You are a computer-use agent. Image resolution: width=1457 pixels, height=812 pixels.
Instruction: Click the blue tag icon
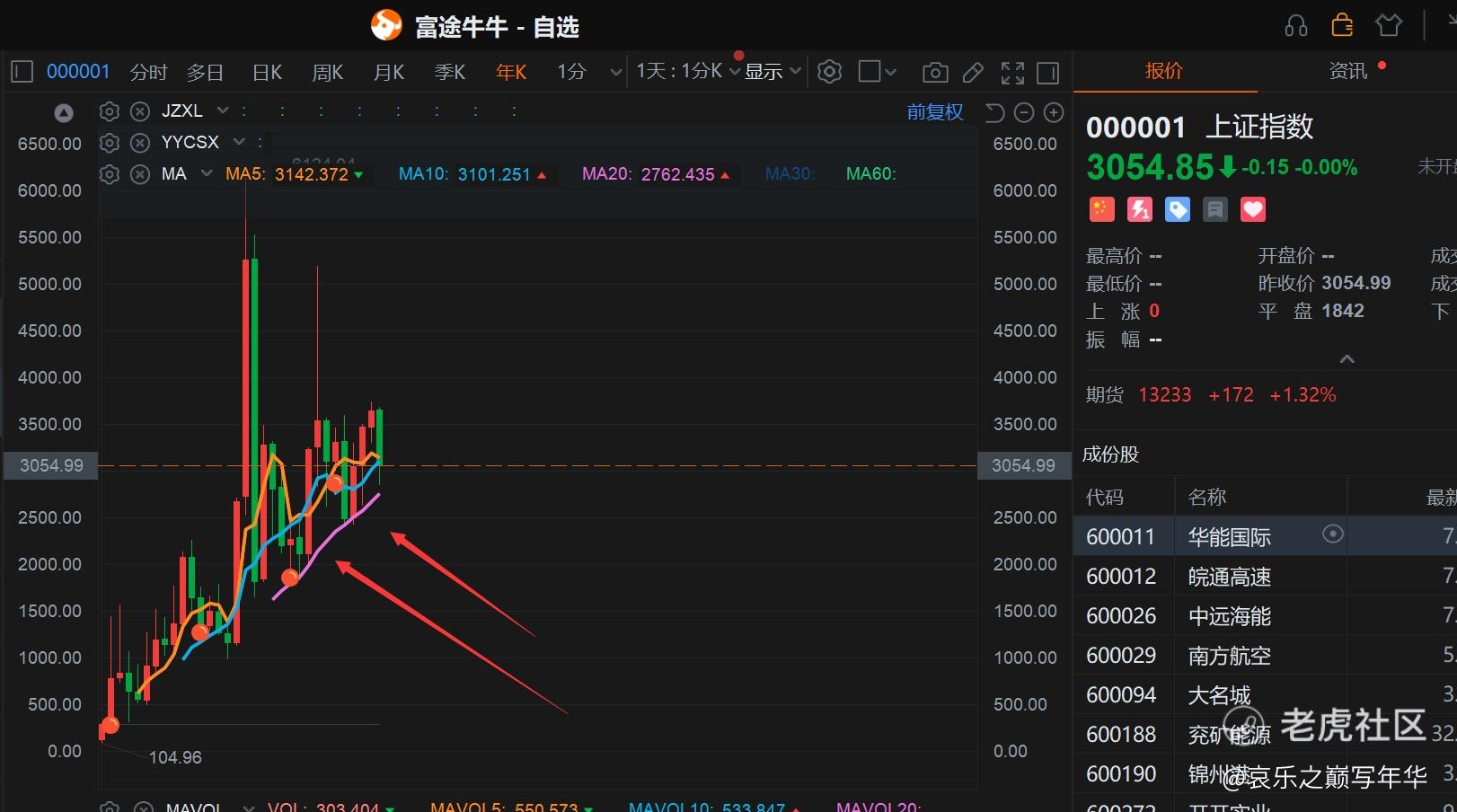(1177, 209)
